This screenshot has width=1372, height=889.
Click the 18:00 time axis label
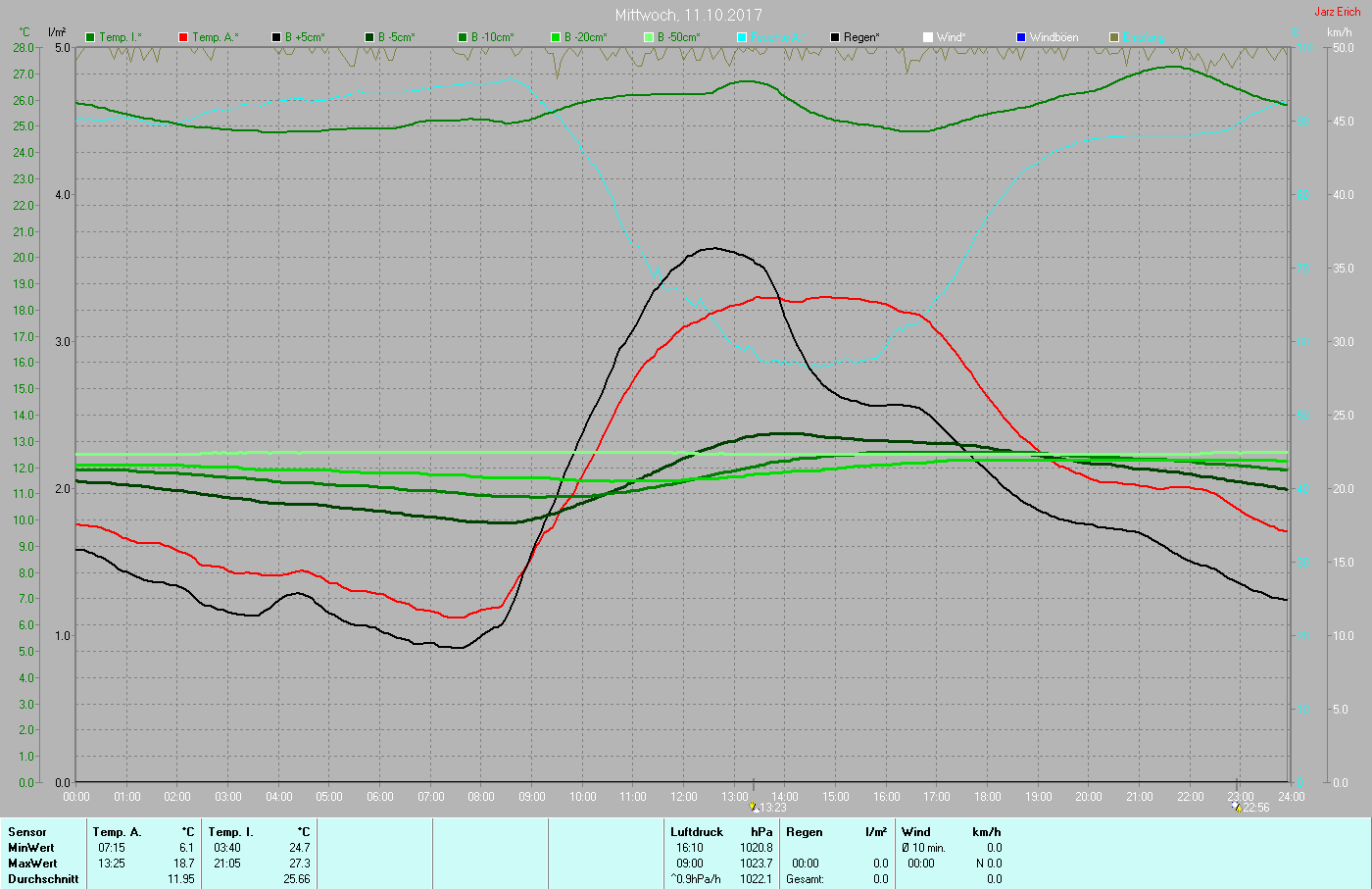point(988,797)
